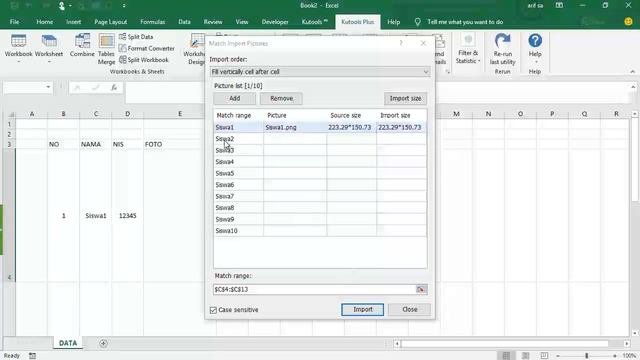Image resolution: width=640 pixels, height=360 pixels.
Task: Click the Match range input field
Action: 314,289
